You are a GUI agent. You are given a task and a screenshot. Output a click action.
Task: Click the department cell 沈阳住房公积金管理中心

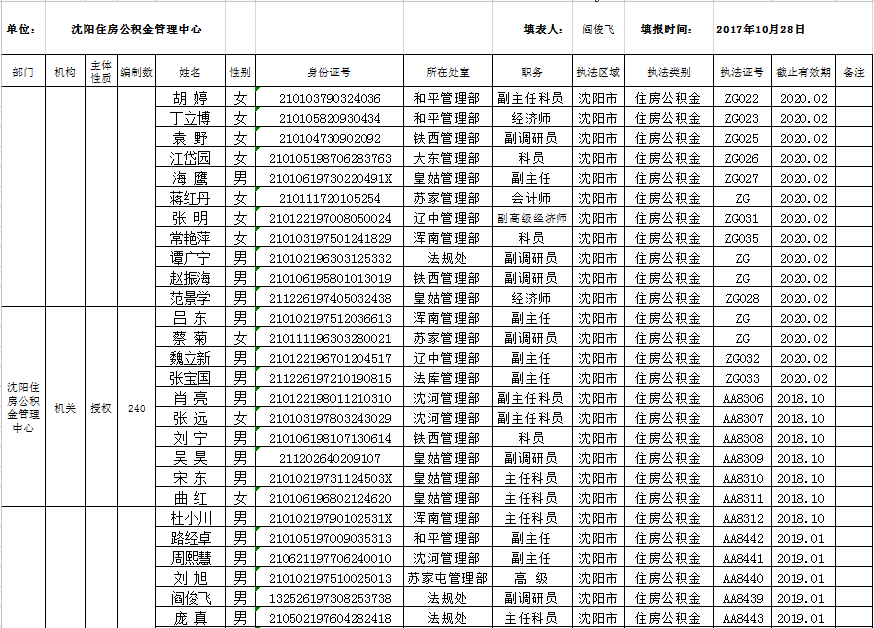23,407
